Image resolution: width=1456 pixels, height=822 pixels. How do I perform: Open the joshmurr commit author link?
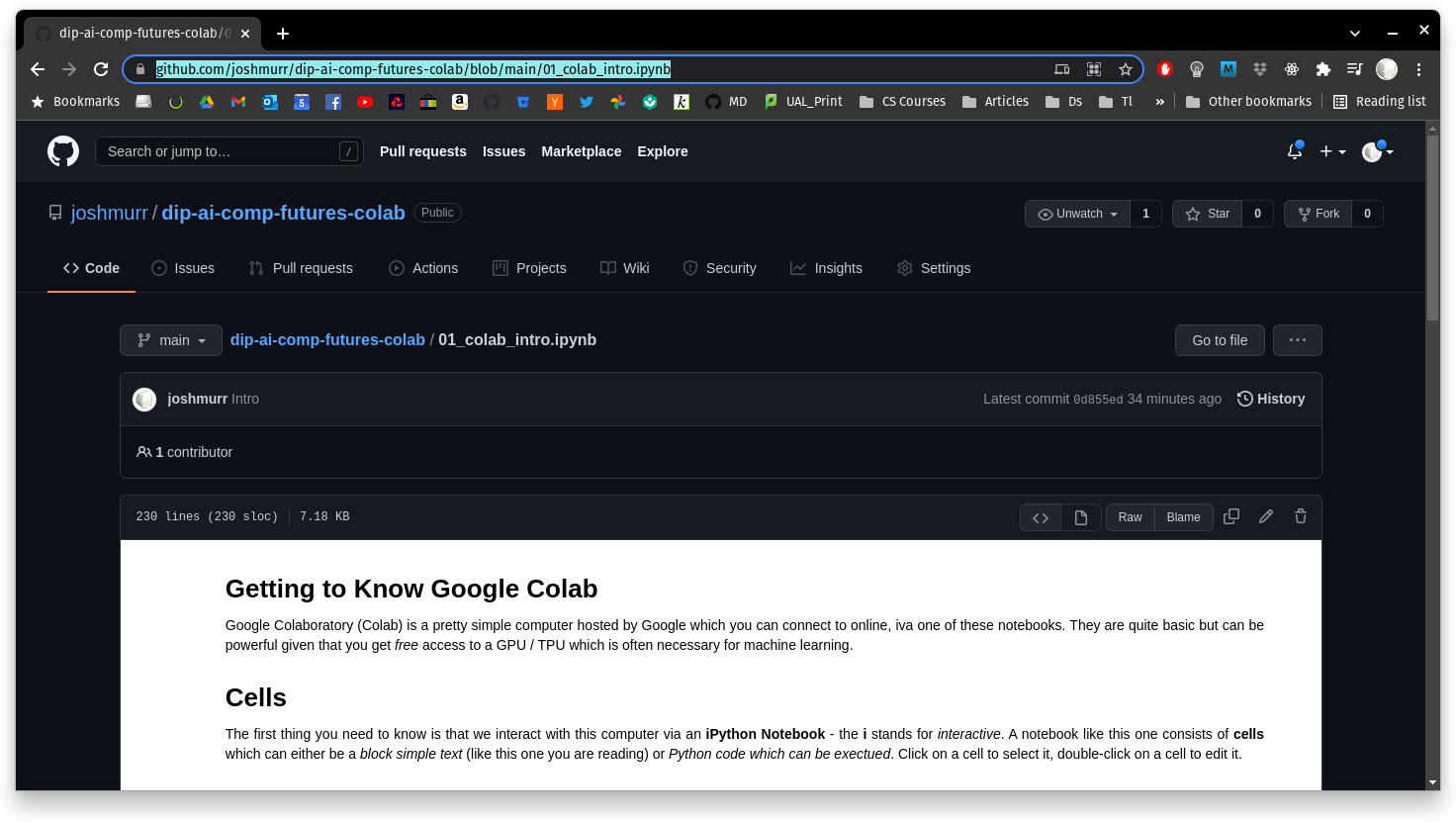point(197,399)
